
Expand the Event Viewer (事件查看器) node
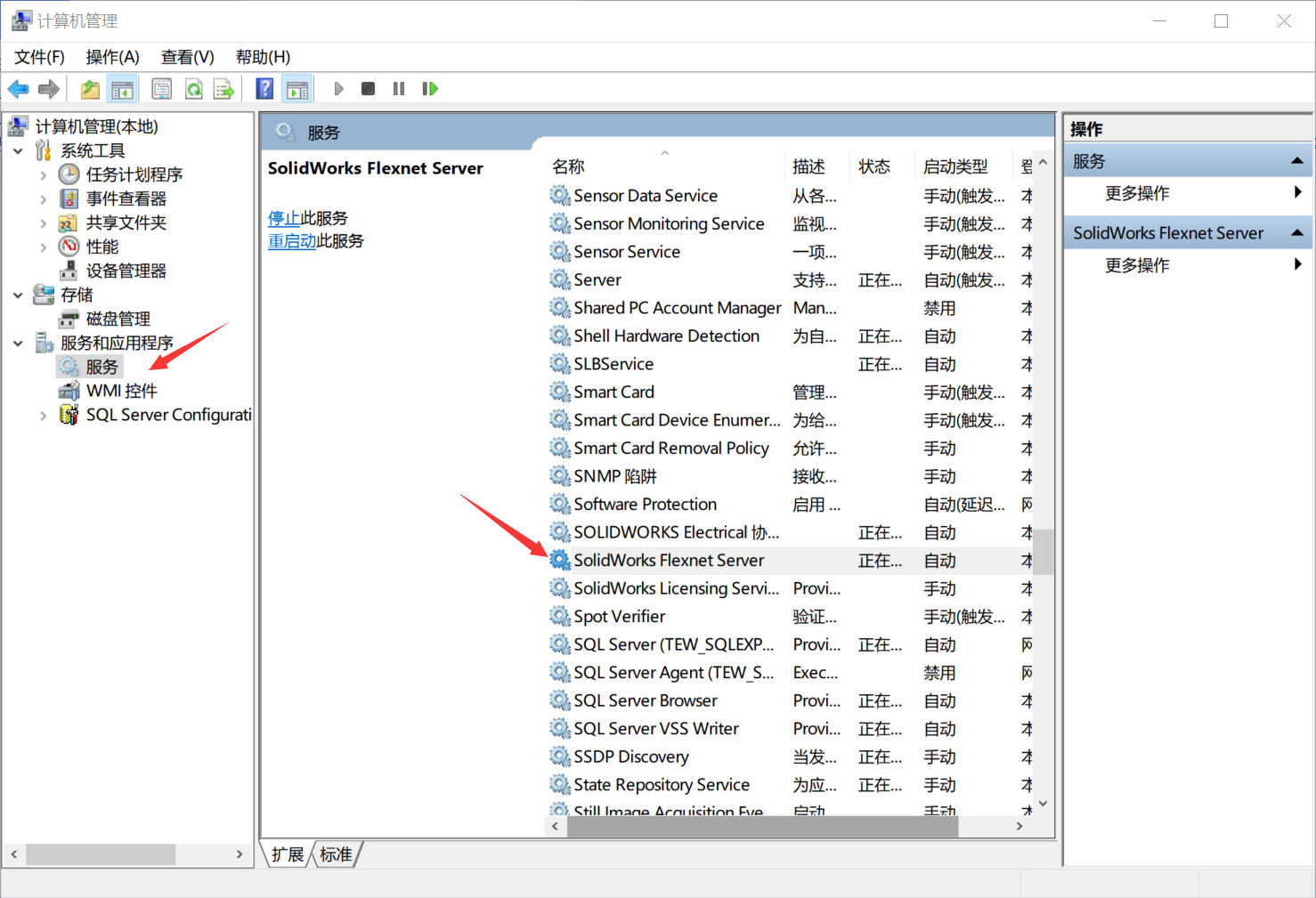click(44, 199)
